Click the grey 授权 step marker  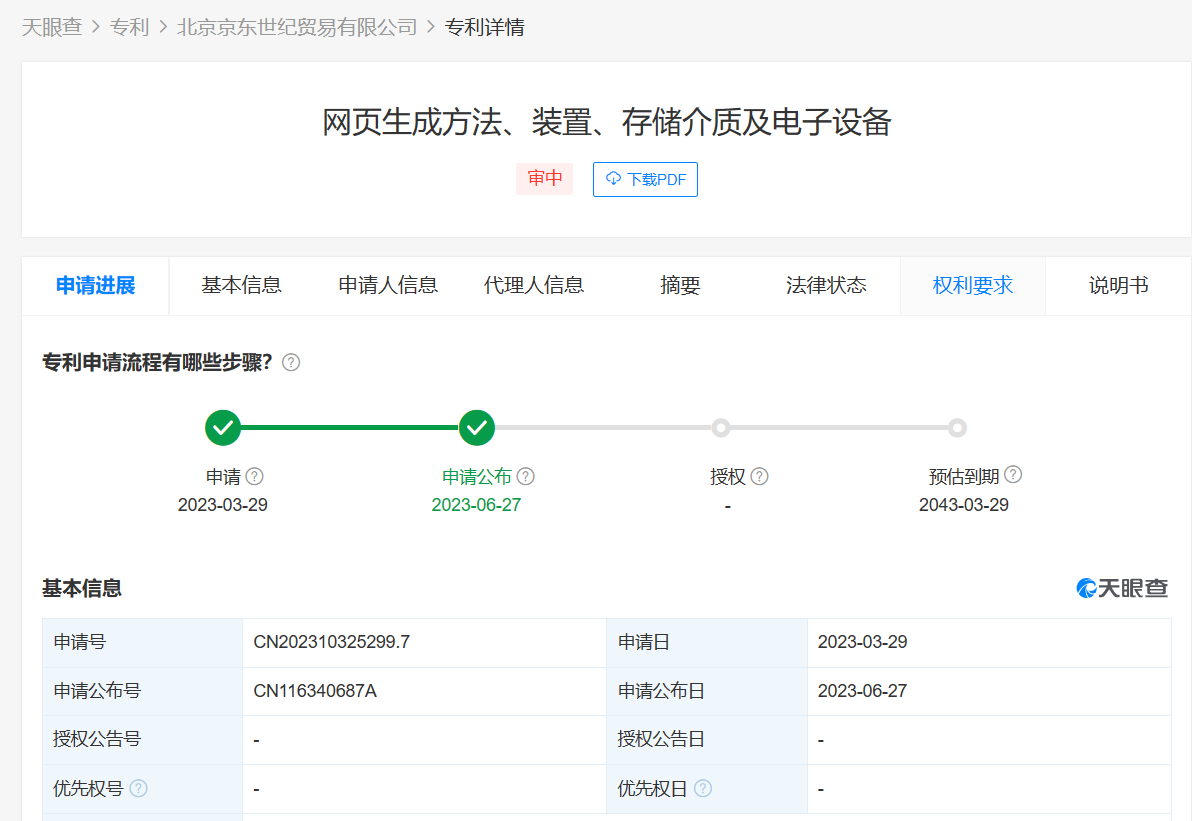tap(721, 428)
